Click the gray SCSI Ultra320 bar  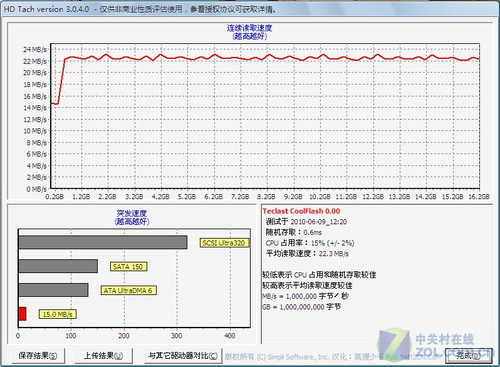pos(103,242)
